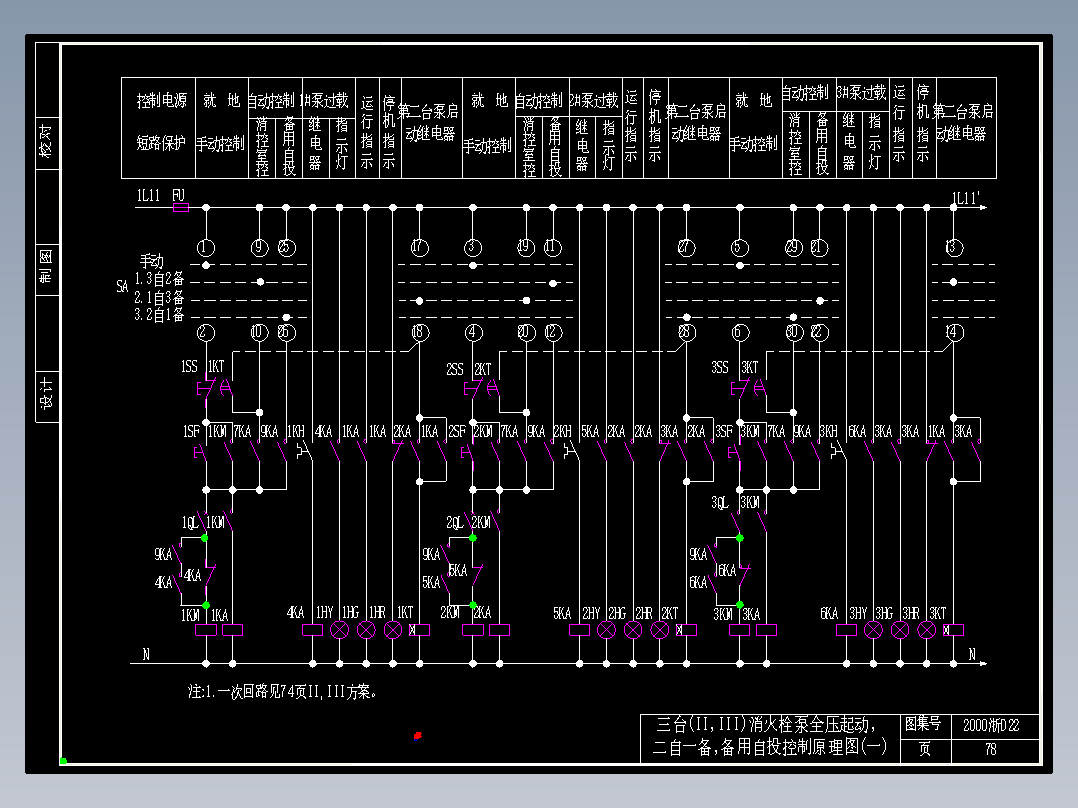Click the 2#泵过载 header cell
Viewport: 1078px width, 808px height.
coord(594,100)
